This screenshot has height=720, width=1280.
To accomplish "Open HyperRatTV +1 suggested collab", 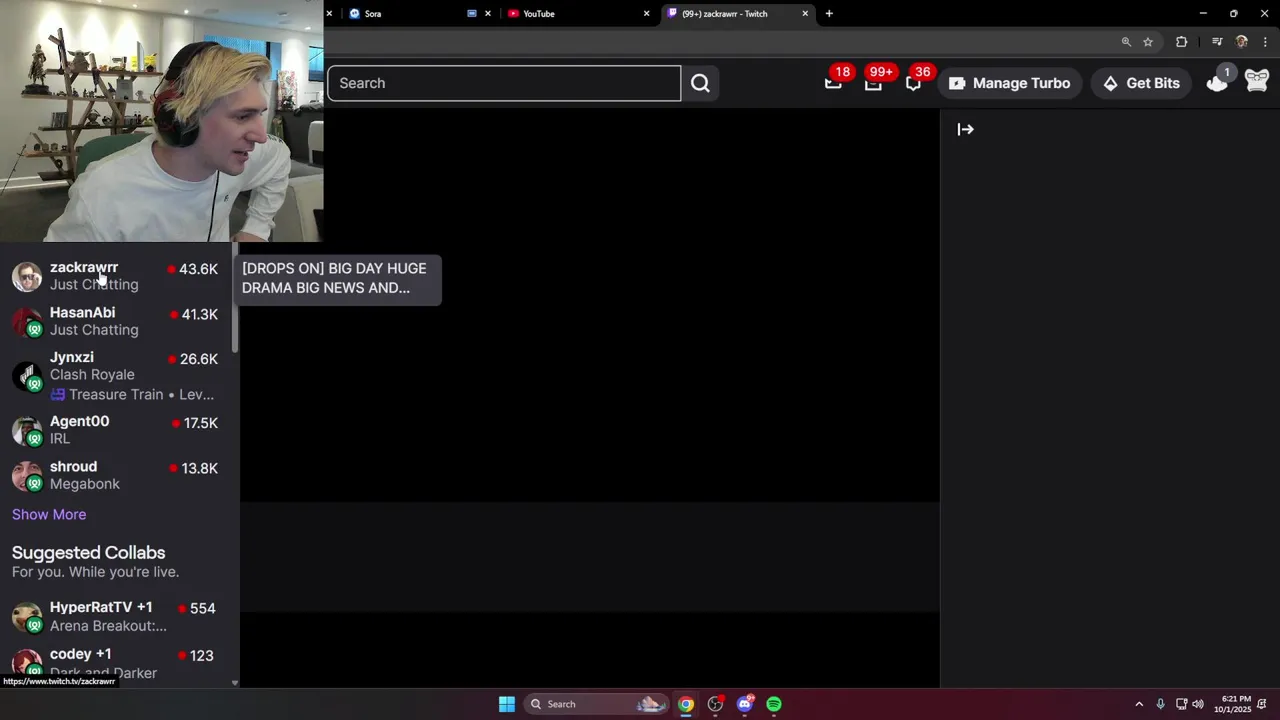I will [115, 616].
